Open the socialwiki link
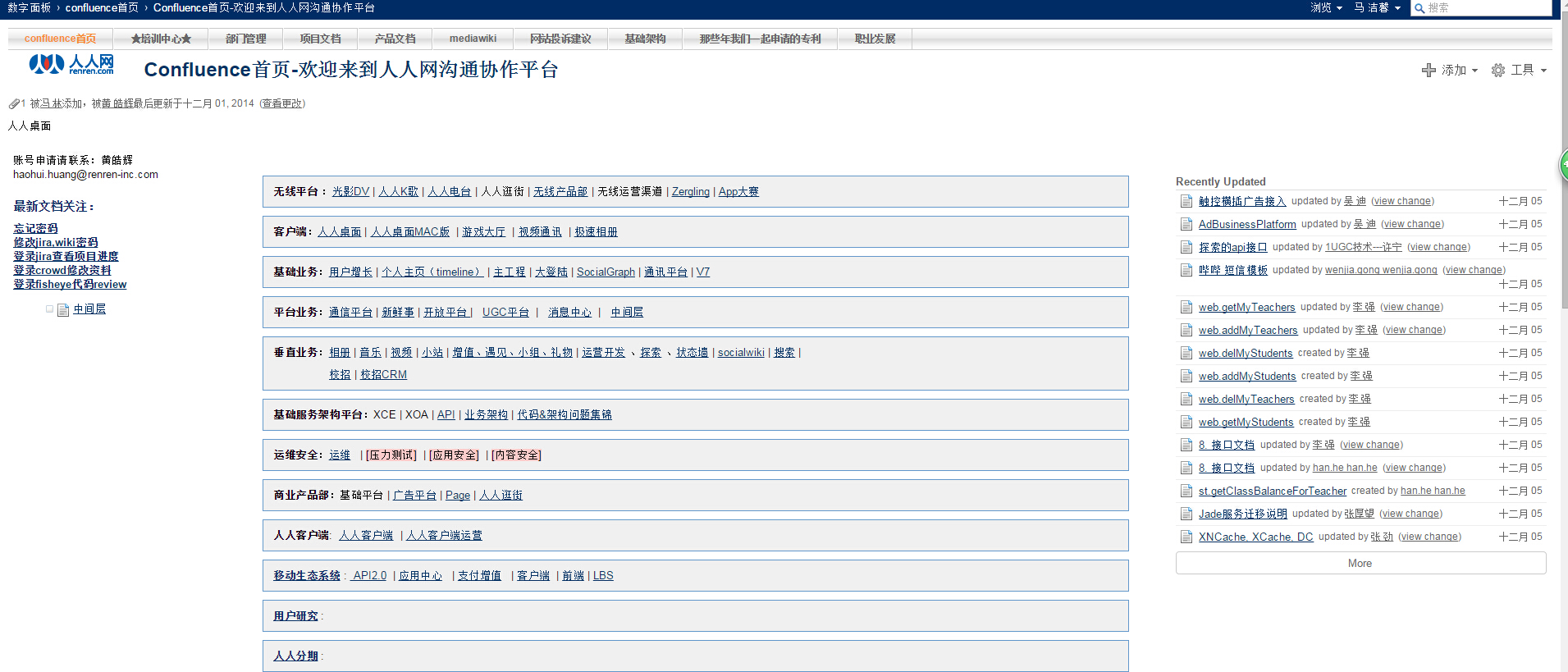This screenshot has width=1568, height=672. [741, 353]
